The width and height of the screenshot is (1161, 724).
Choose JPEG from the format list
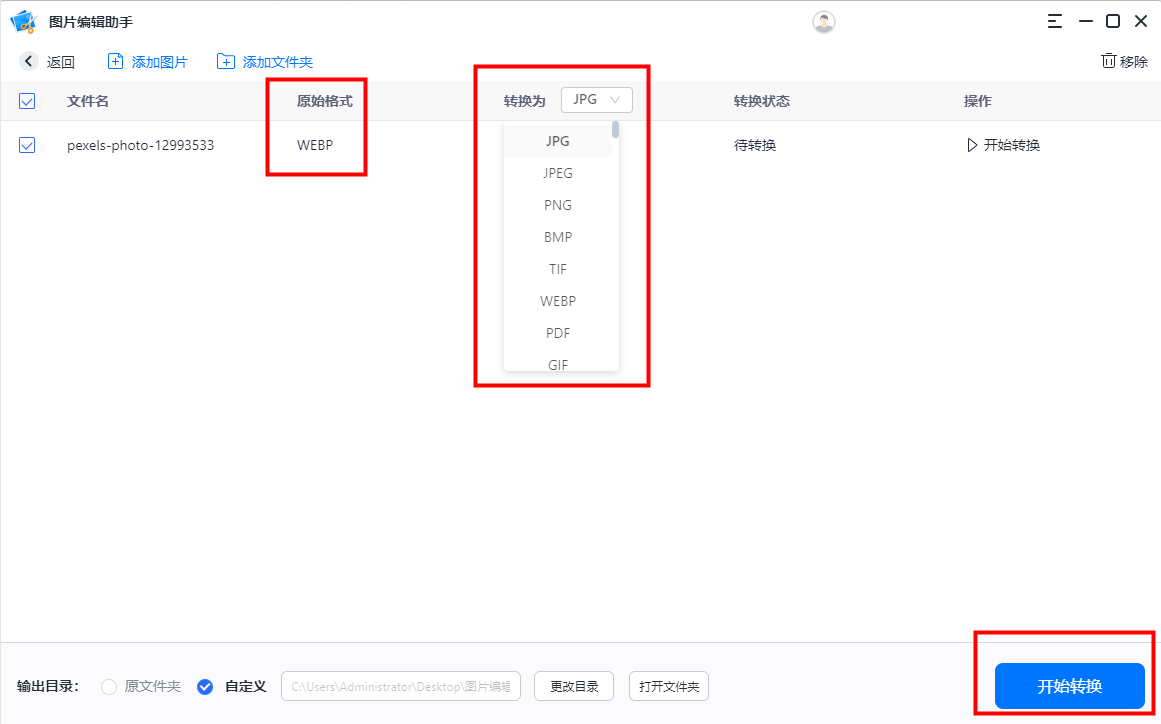coord(558,173)
